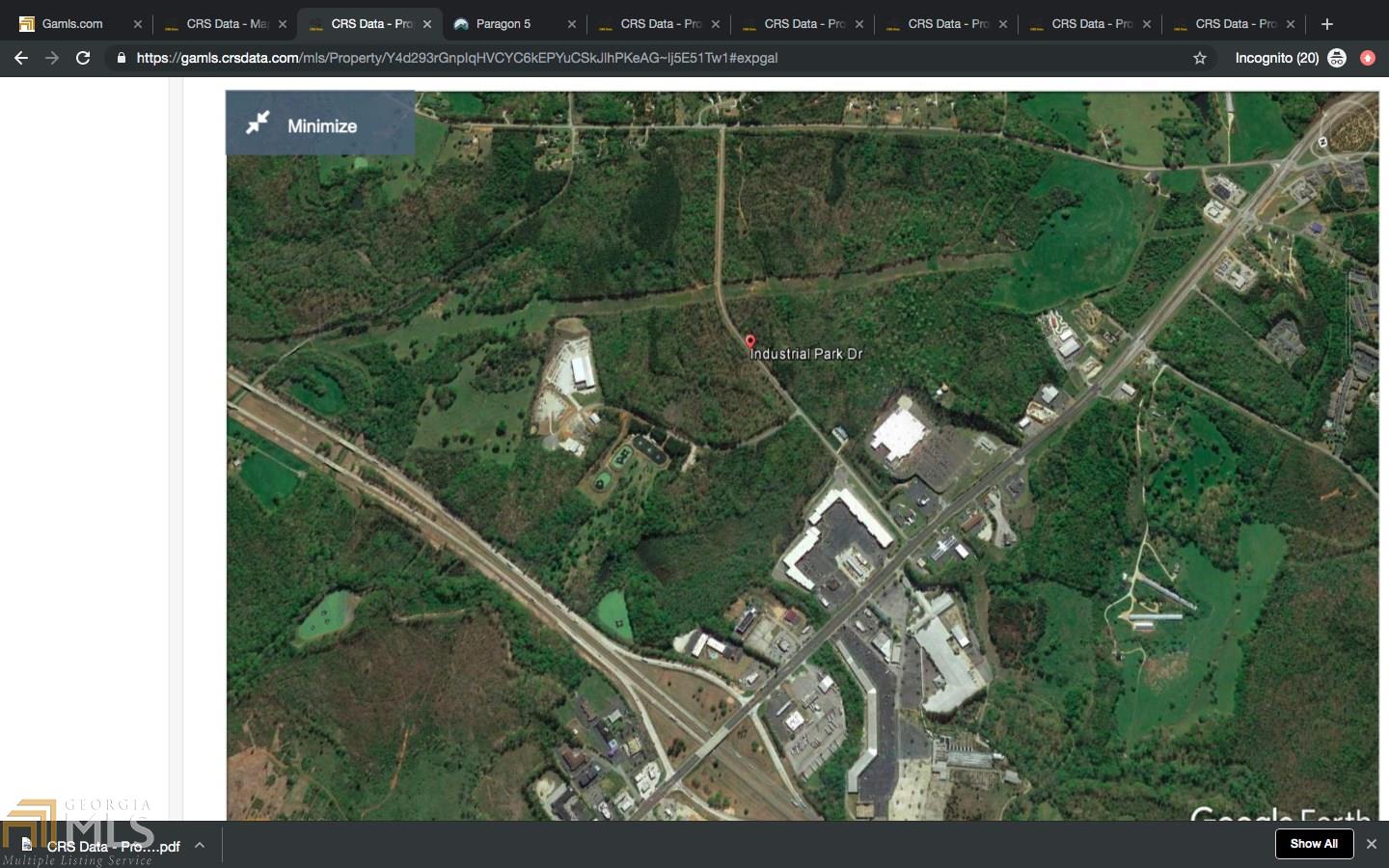Close the Gamls.com tab
Screen dimensions: 1389x868
pos(138,24)
